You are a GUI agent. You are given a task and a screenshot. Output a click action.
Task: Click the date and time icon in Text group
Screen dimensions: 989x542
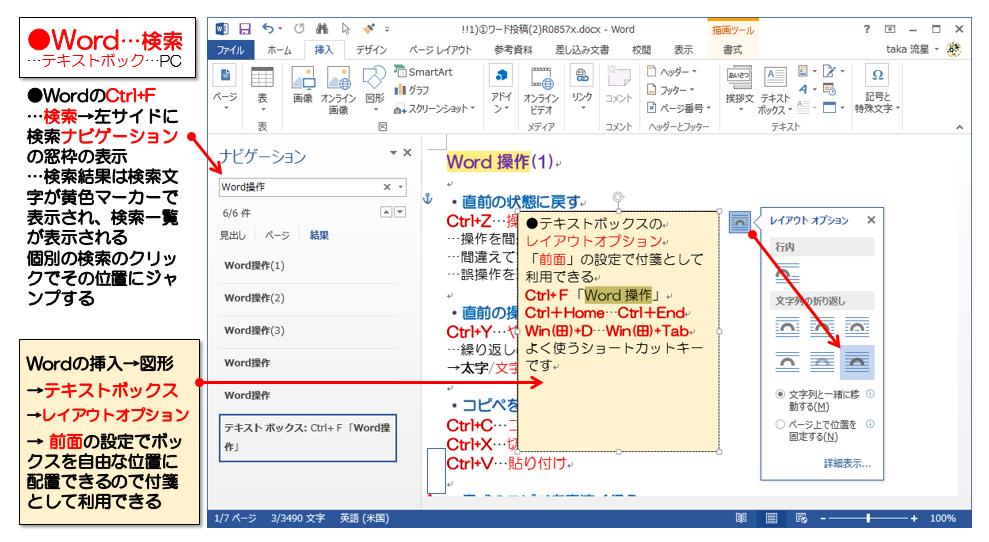829,90
